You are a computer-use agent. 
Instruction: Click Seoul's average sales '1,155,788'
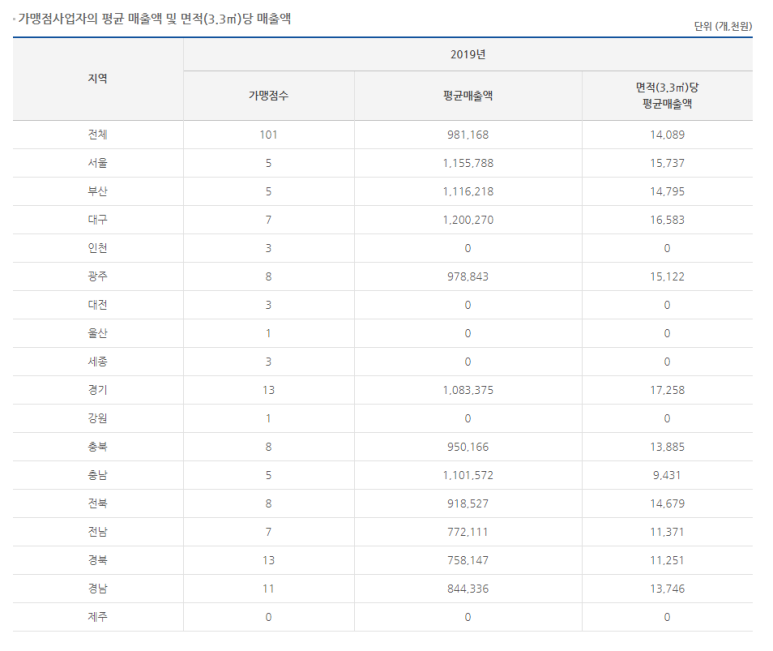click(467, 163)
